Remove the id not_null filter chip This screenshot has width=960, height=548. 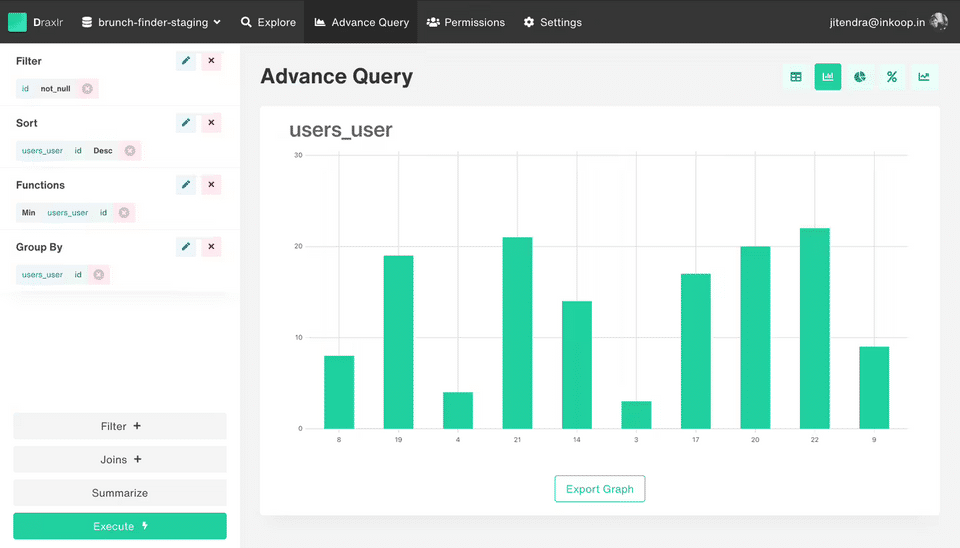coord(88,89)
